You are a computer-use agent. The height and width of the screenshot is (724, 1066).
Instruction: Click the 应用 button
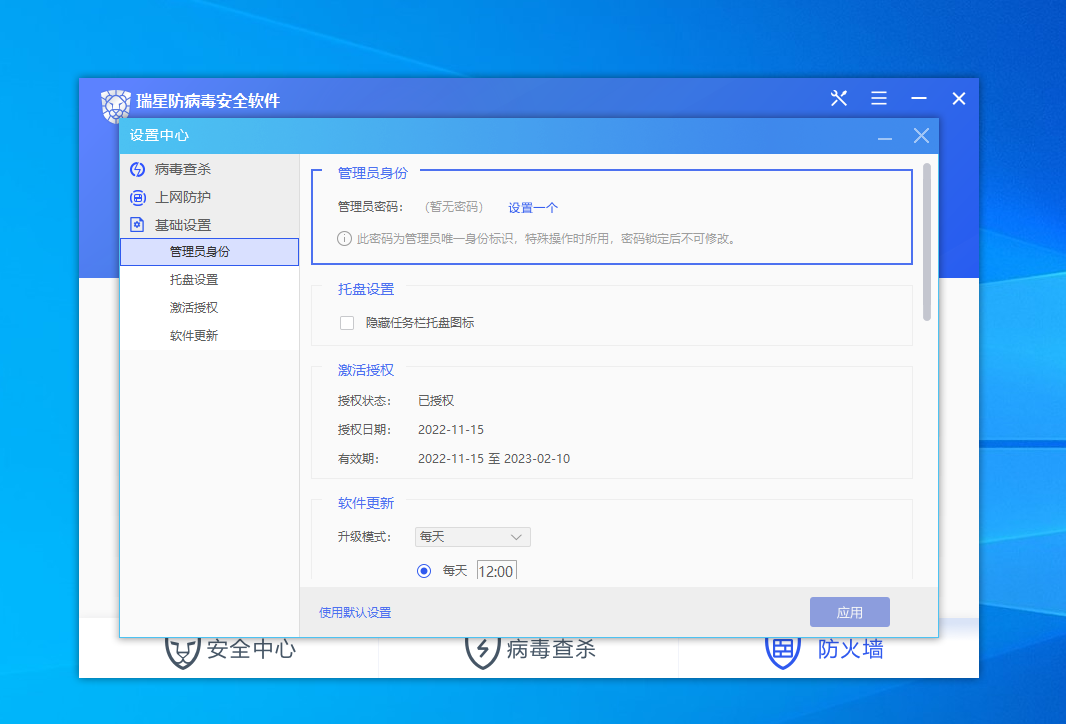coord(850,613)
